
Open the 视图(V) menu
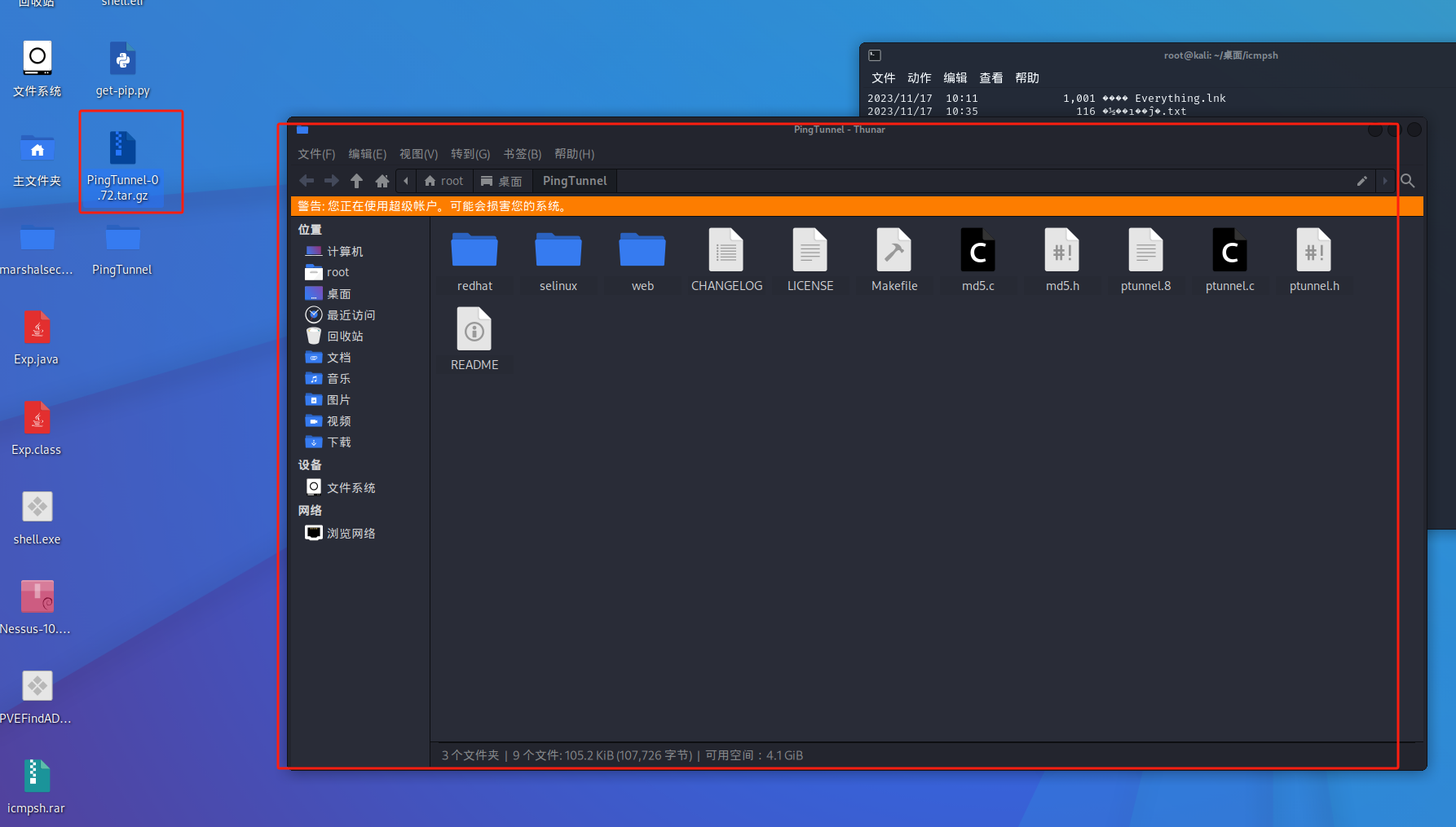click(418, 154)
